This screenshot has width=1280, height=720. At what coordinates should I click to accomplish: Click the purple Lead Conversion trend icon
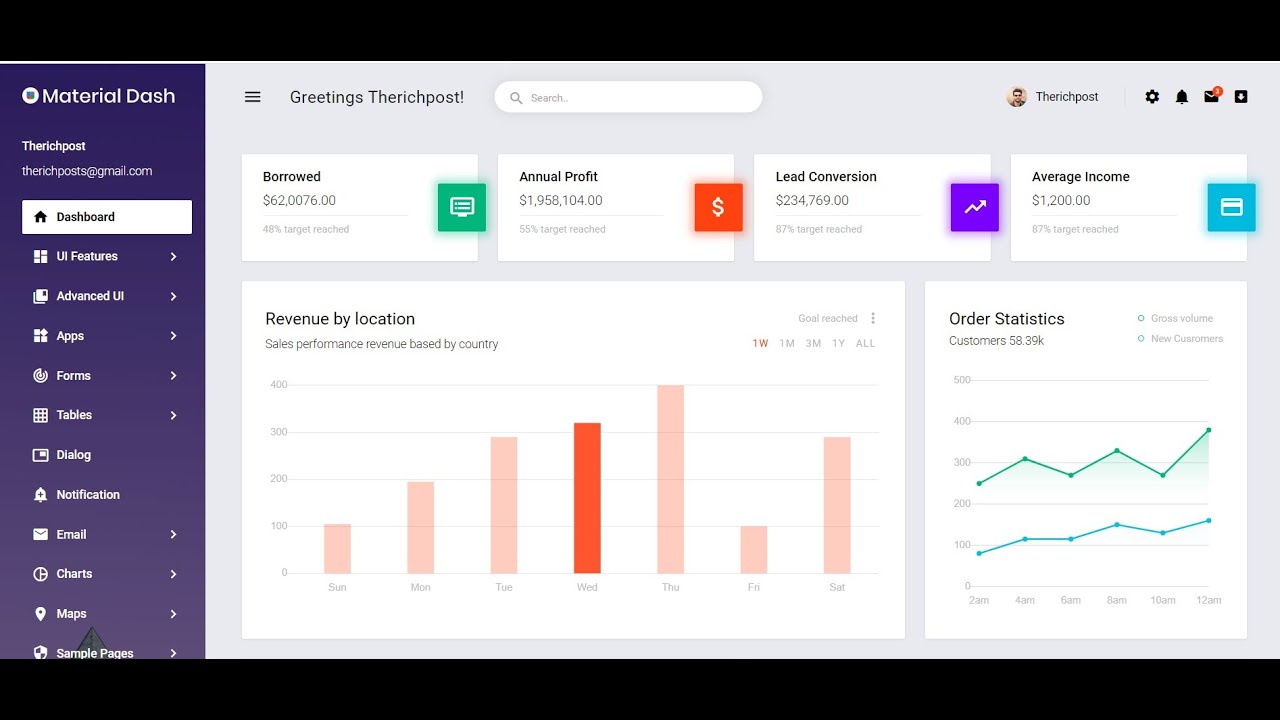(x=975, y=207)
